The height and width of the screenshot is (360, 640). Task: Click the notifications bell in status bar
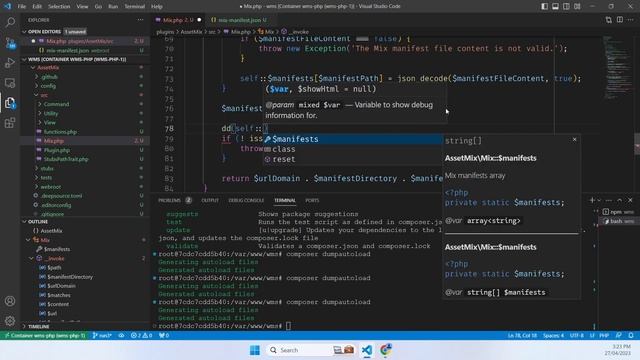631,336
